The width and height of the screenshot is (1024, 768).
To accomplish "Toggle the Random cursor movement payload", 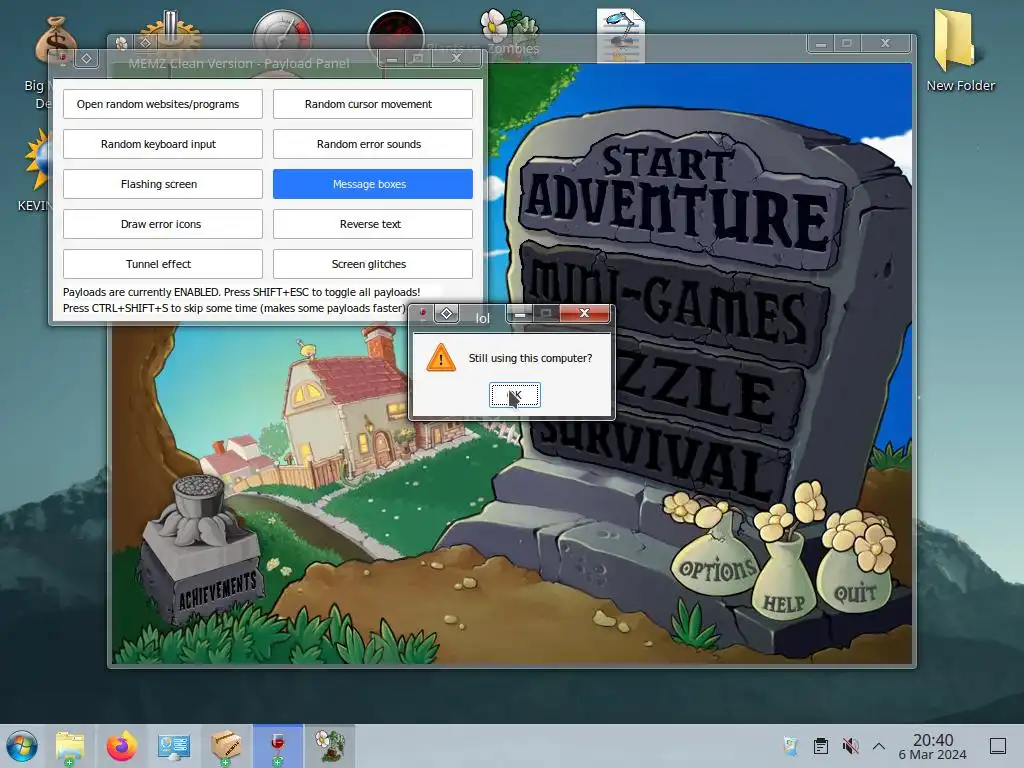I will coord(373,104).
